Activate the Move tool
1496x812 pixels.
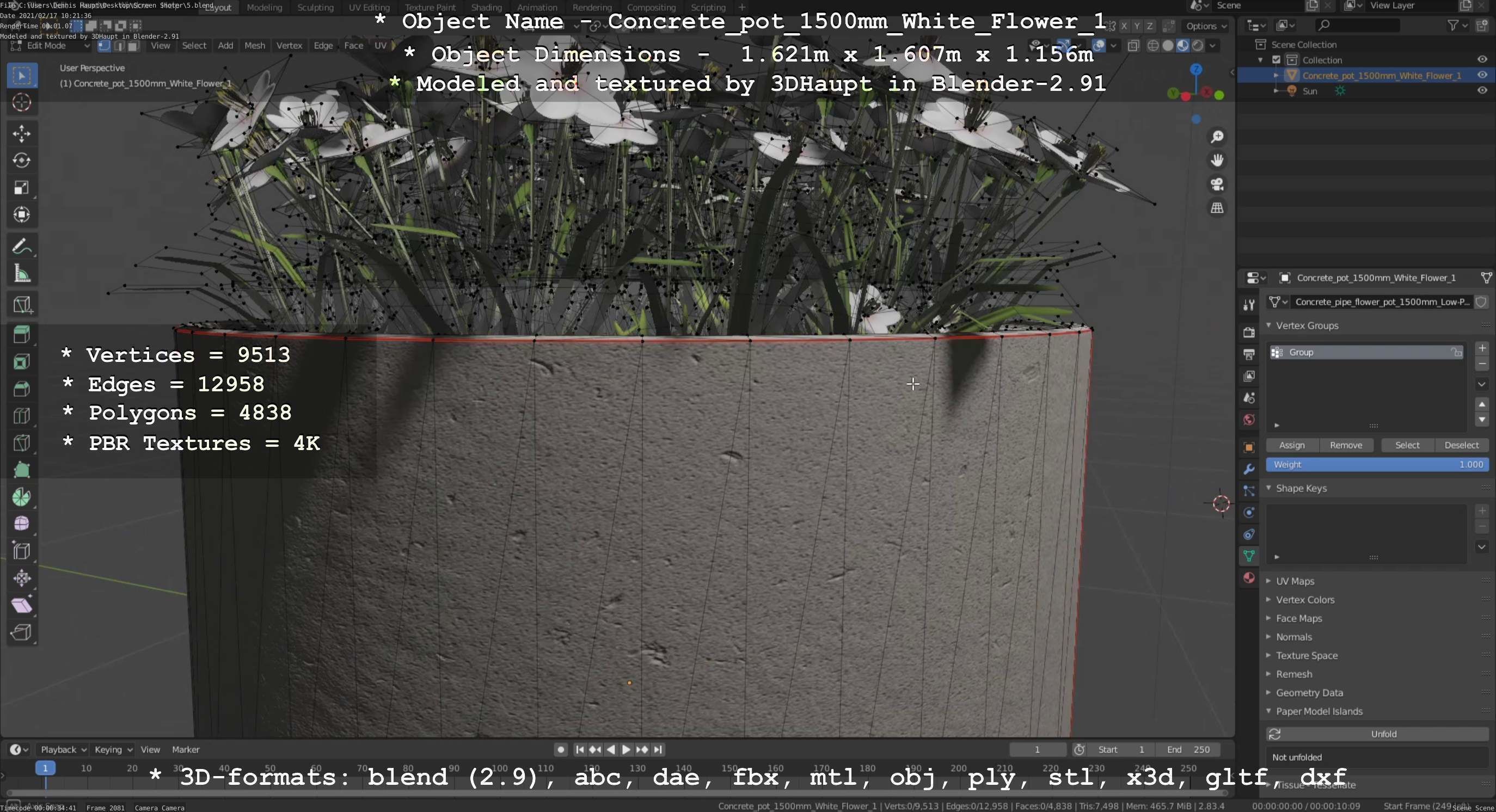click(21, 133)
